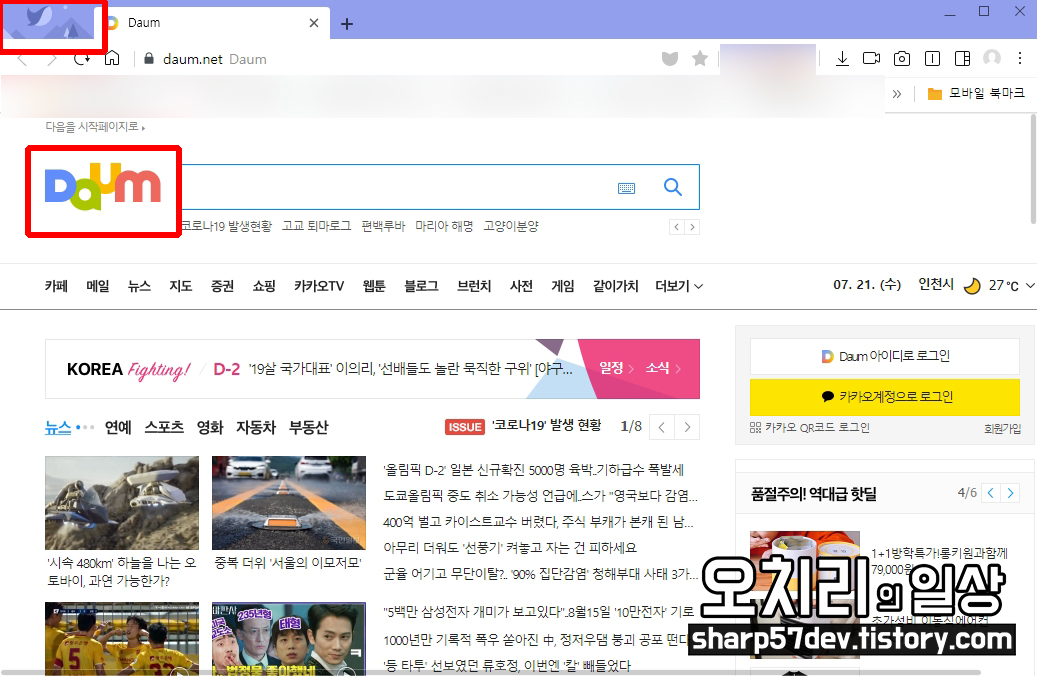The width and height of the screenshot is (1037, 676).
Task: Open downloads via download arrow icon
Action: click(842, 59)
